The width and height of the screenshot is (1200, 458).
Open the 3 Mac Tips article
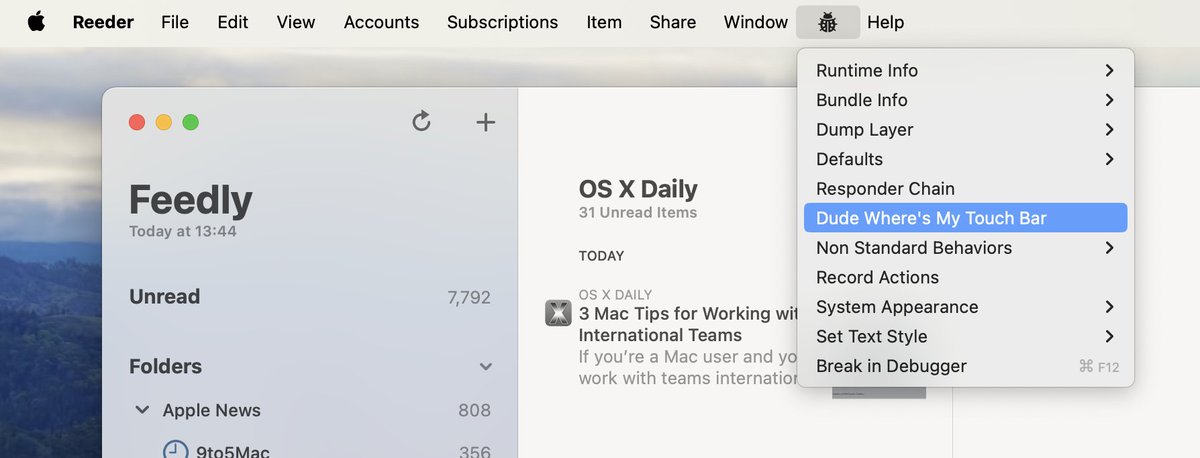tap(689, 324)
